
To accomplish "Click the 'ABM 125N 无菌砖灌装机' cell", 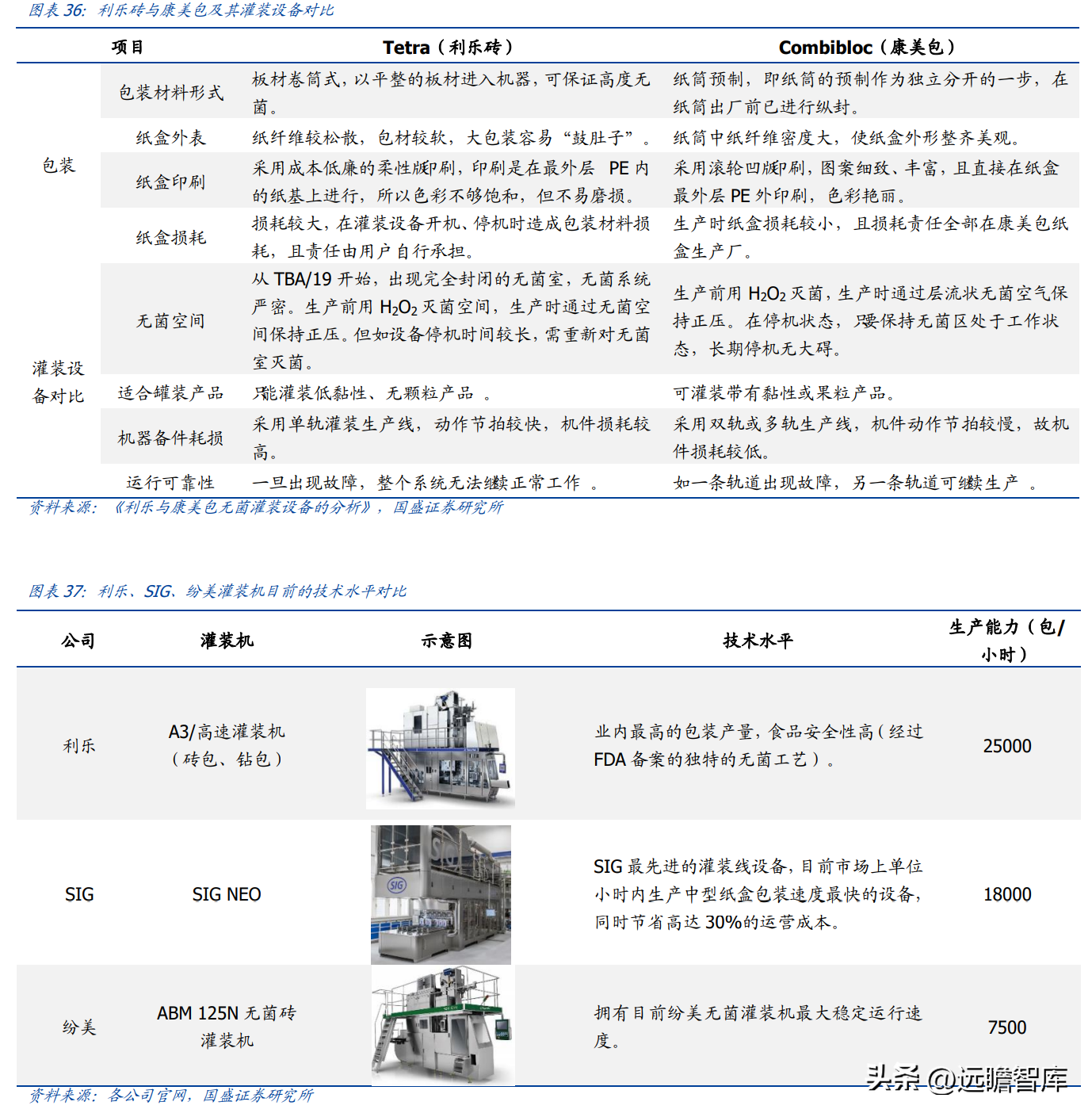I will coord(227,1027).
